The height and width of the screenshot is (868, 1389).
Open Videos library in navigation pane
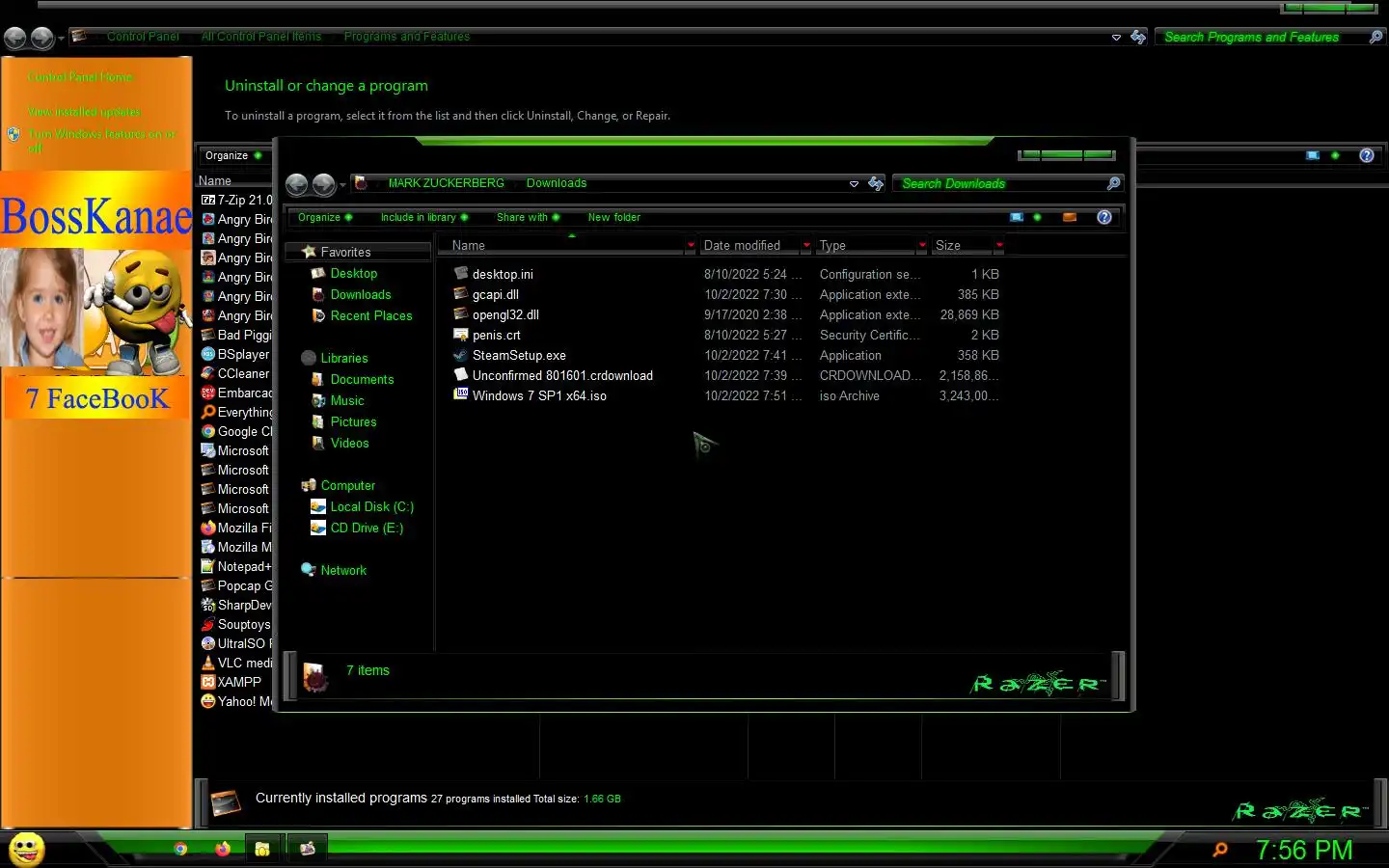point(349,443)
